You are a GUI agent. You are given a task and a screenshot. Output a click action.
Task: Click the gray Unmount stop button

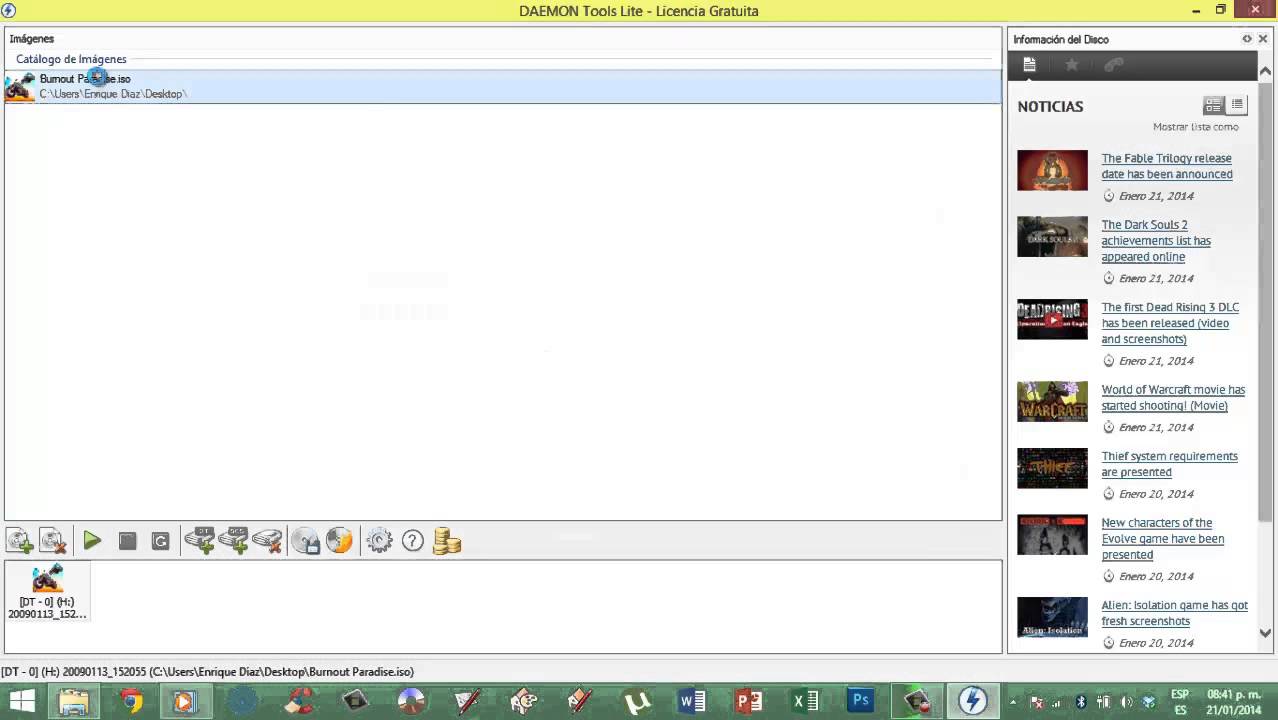pos(127,541)
